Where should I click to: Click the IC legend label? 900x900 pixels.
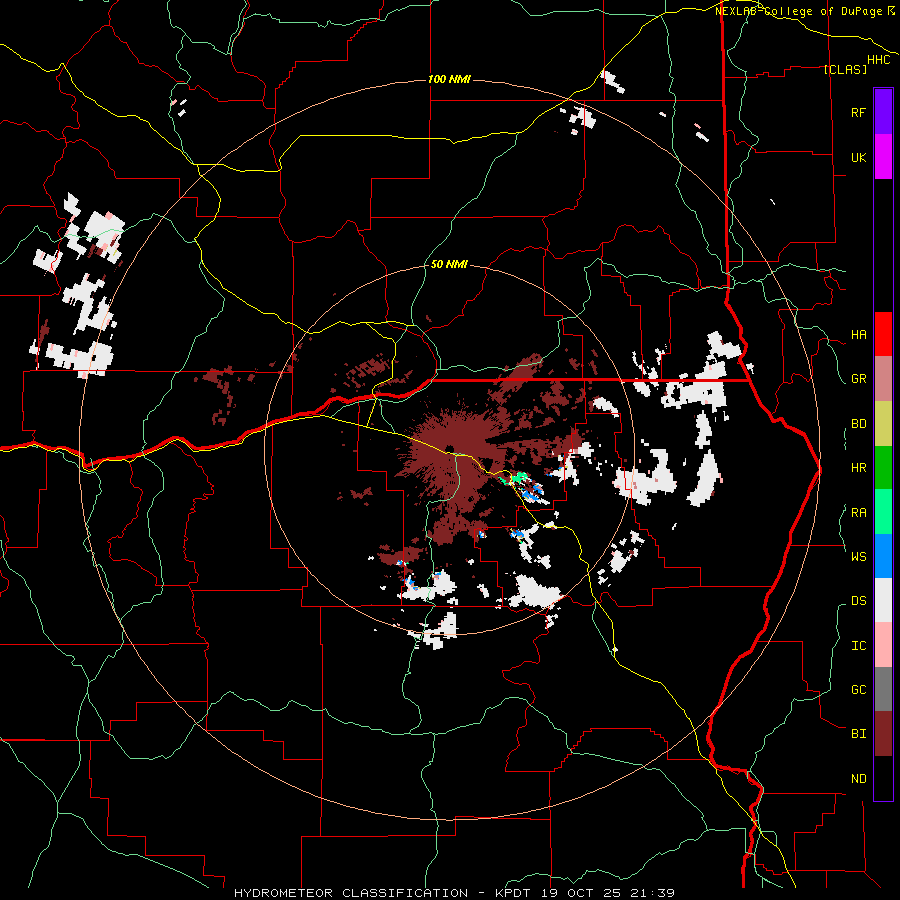(x=858, y=646)
